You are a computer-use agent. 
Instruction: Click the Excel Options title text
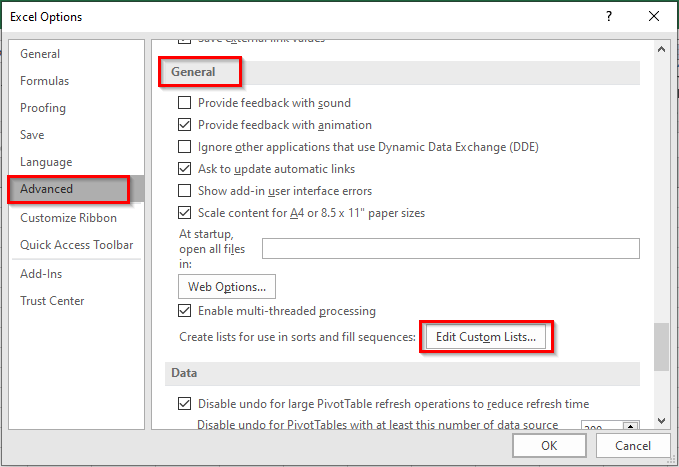(x=46, y=17)
